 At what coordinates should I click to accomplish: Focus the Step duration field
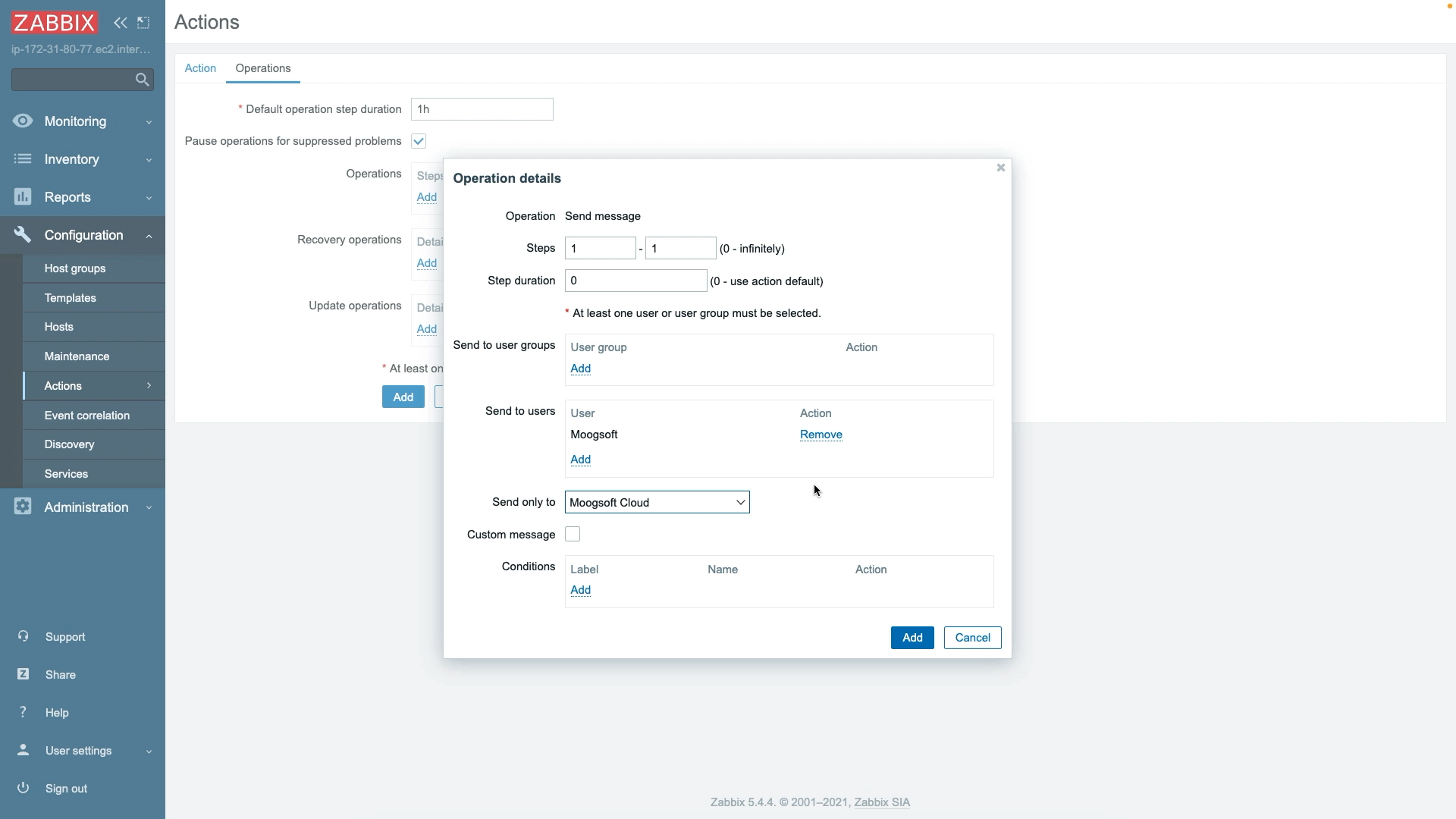[636, 281]
